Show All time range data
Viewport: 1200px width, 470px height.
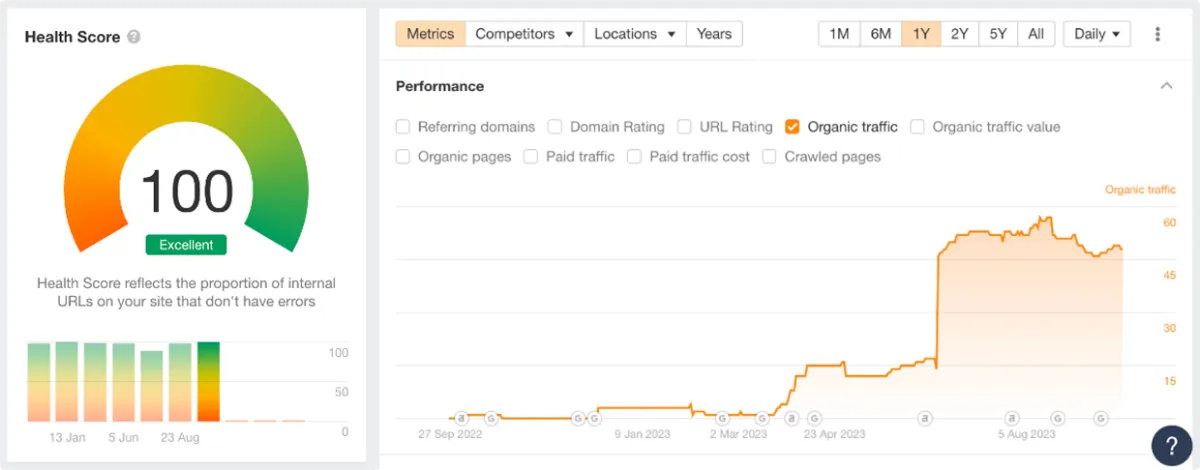(x=1036, y=34)
